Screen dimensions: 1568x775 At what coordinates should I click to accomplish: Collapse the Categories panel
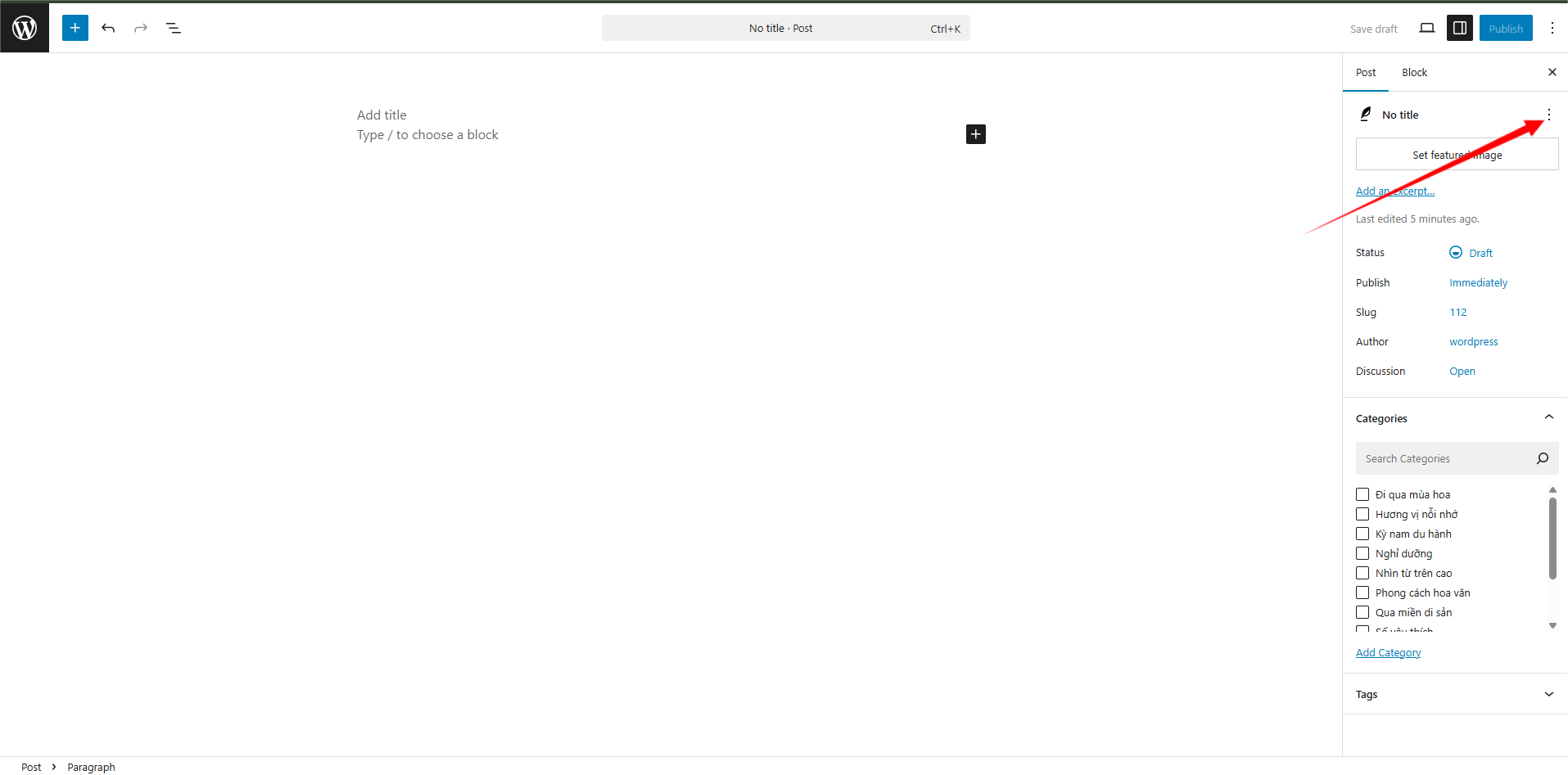tap(1548, 417)
